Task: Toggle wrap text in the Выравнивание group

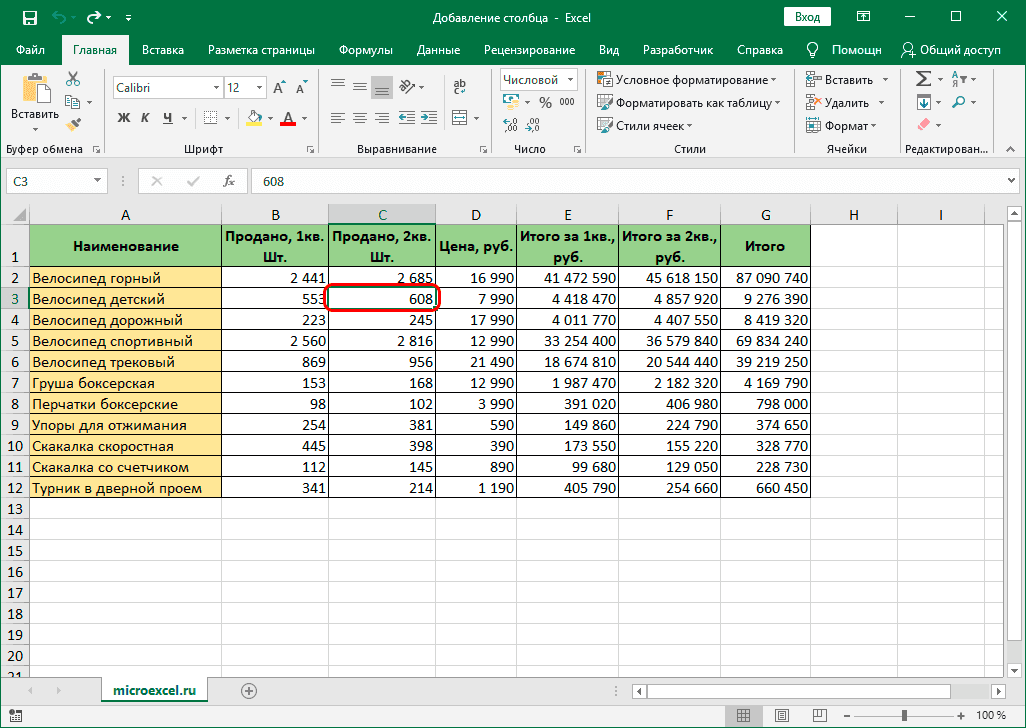Action: [x=459, y=87]
